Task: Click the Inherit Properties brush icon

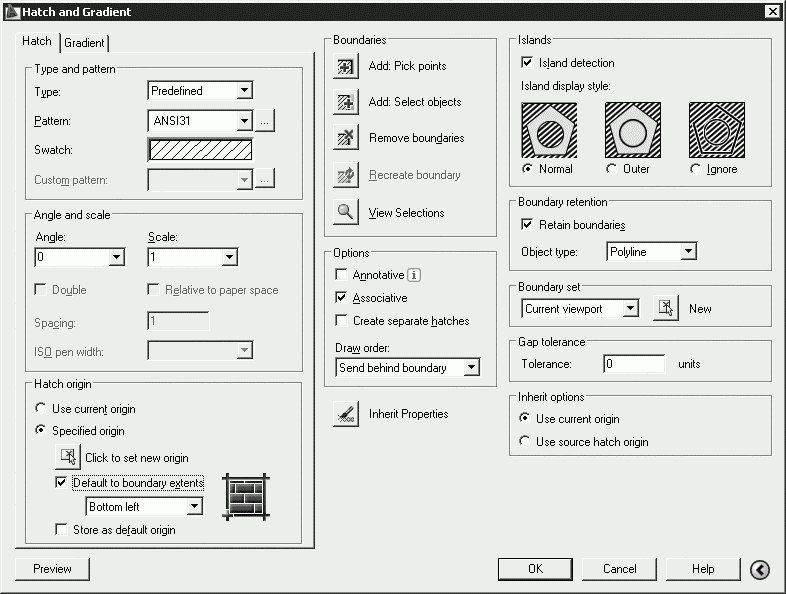Action: (x=346, y=414)
